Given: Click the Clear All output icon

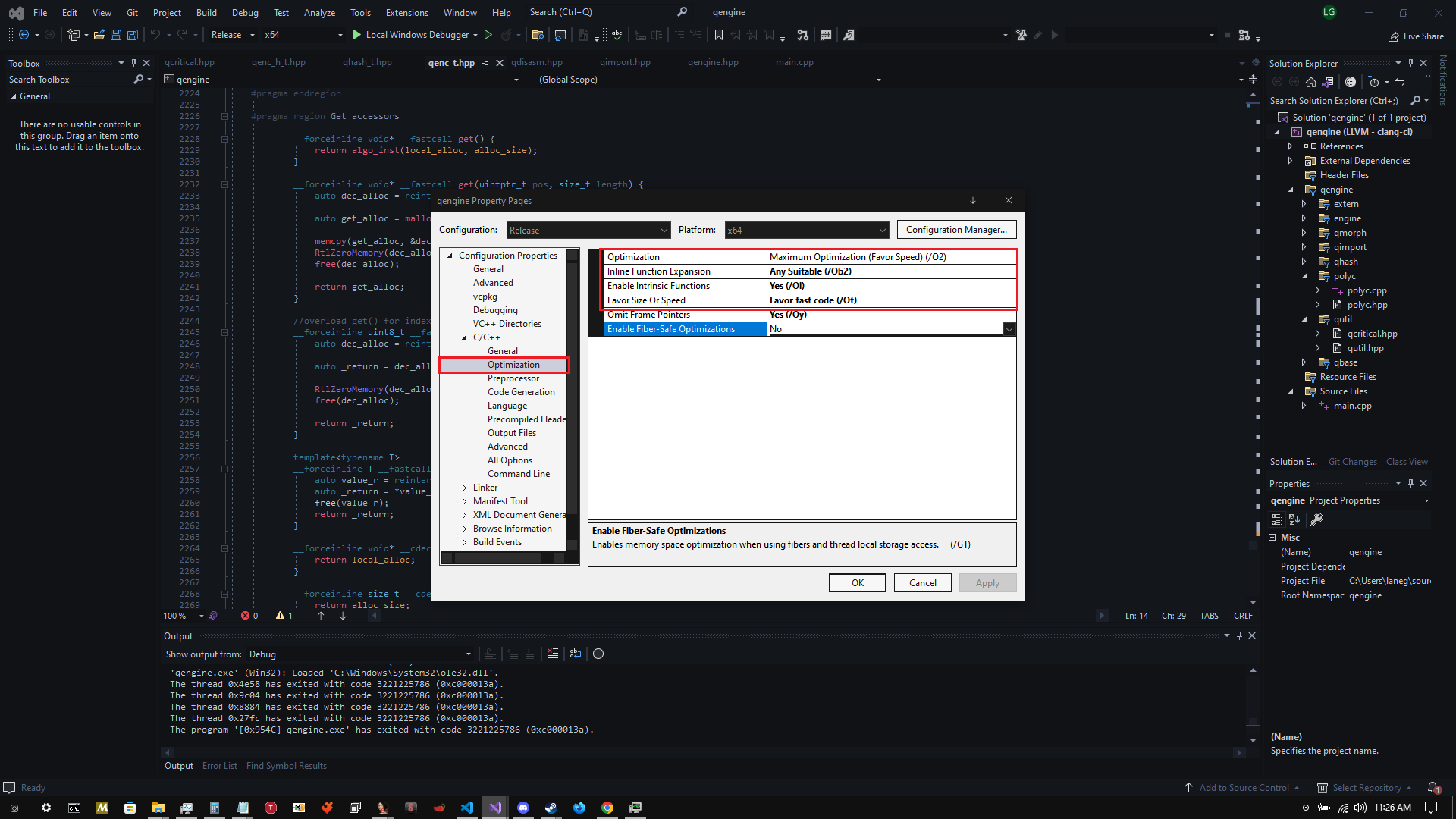Looking at the screenshot, I should pos(553,654).
